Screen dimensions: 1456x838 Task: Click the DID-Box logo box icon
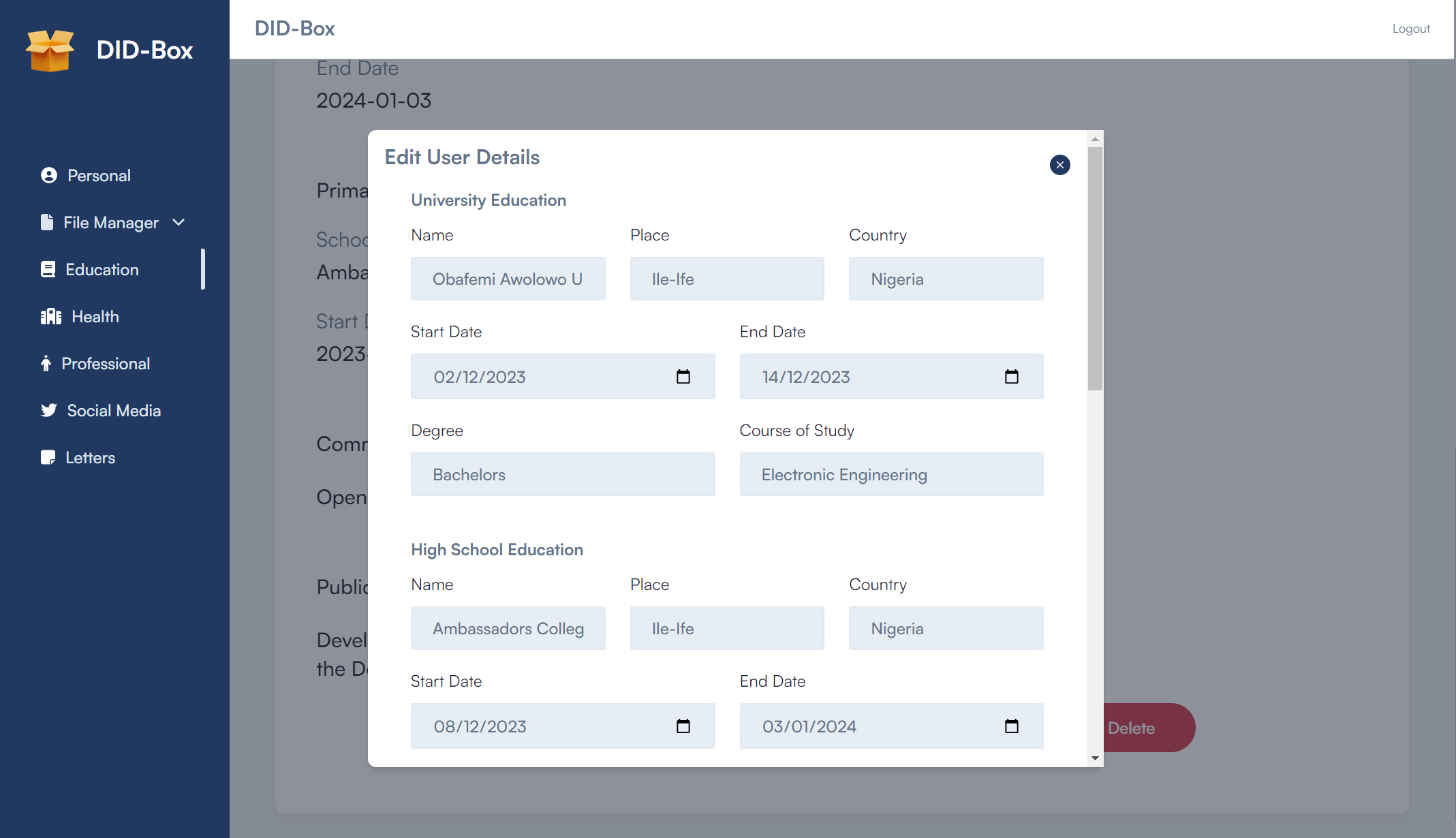point(50,50)
